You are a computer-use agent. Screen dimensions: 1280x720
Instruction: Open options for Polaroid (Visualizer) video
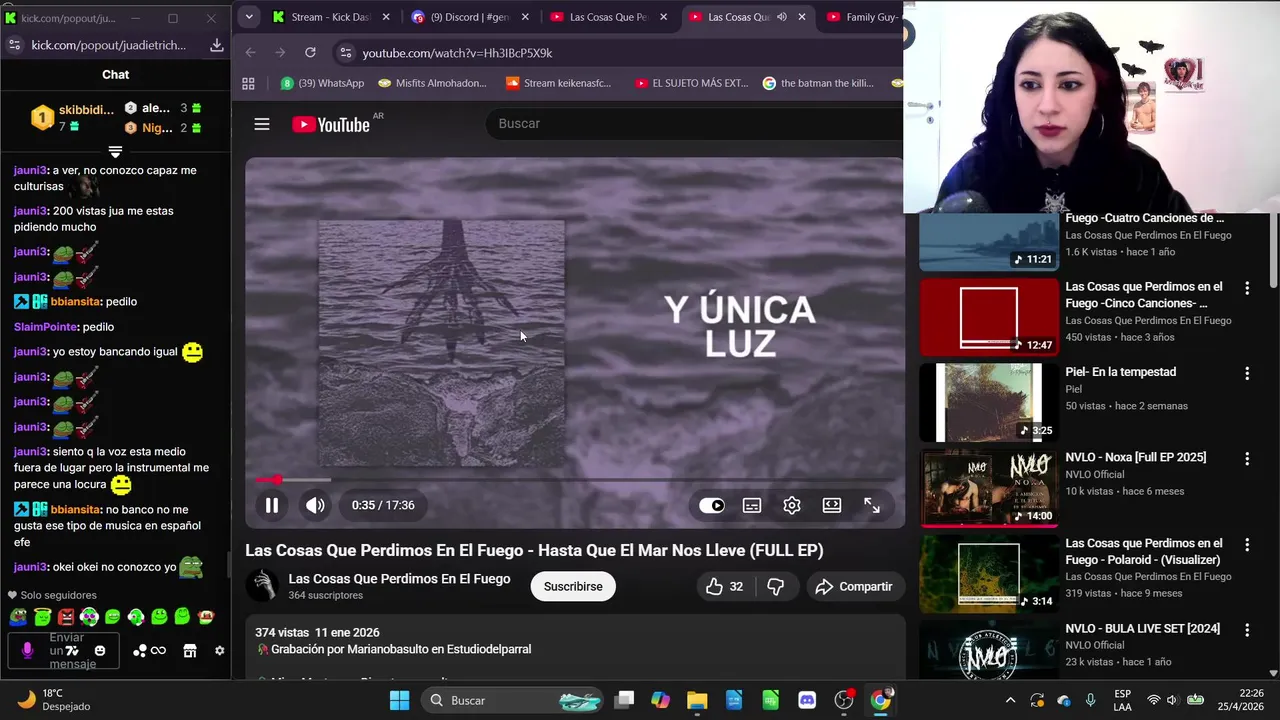tap(1247, 545)
